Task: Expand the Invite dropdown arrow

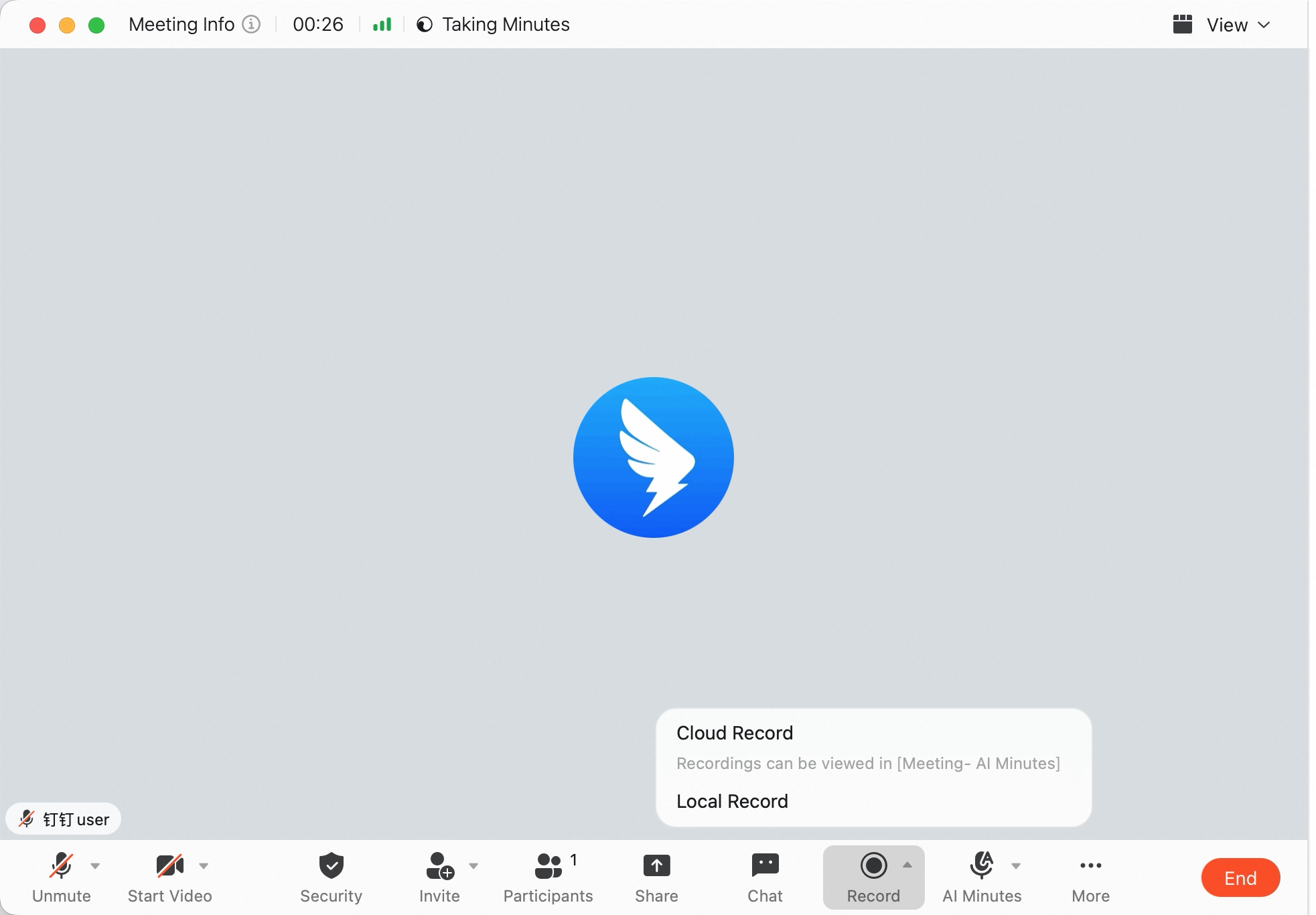Action: pos(473,865)
